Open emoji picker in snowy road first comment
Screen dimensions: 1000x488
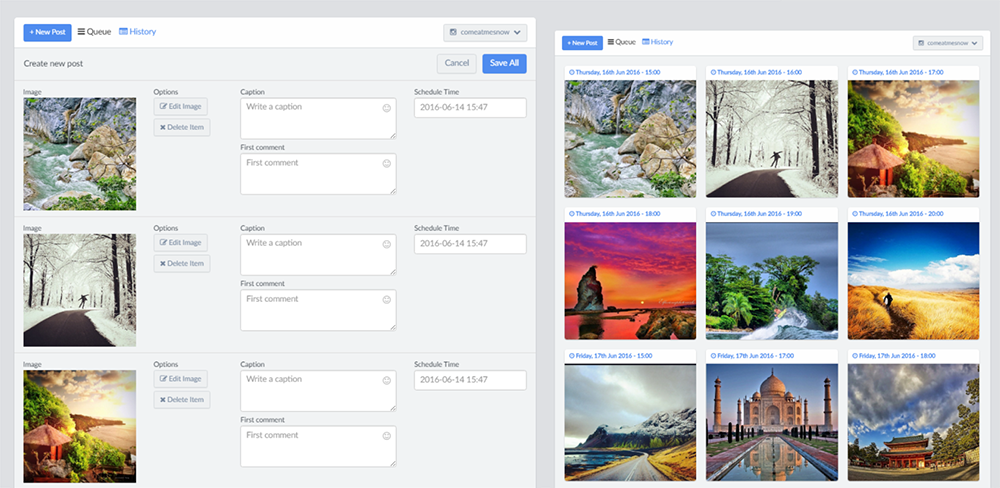(x=386, y=300)
